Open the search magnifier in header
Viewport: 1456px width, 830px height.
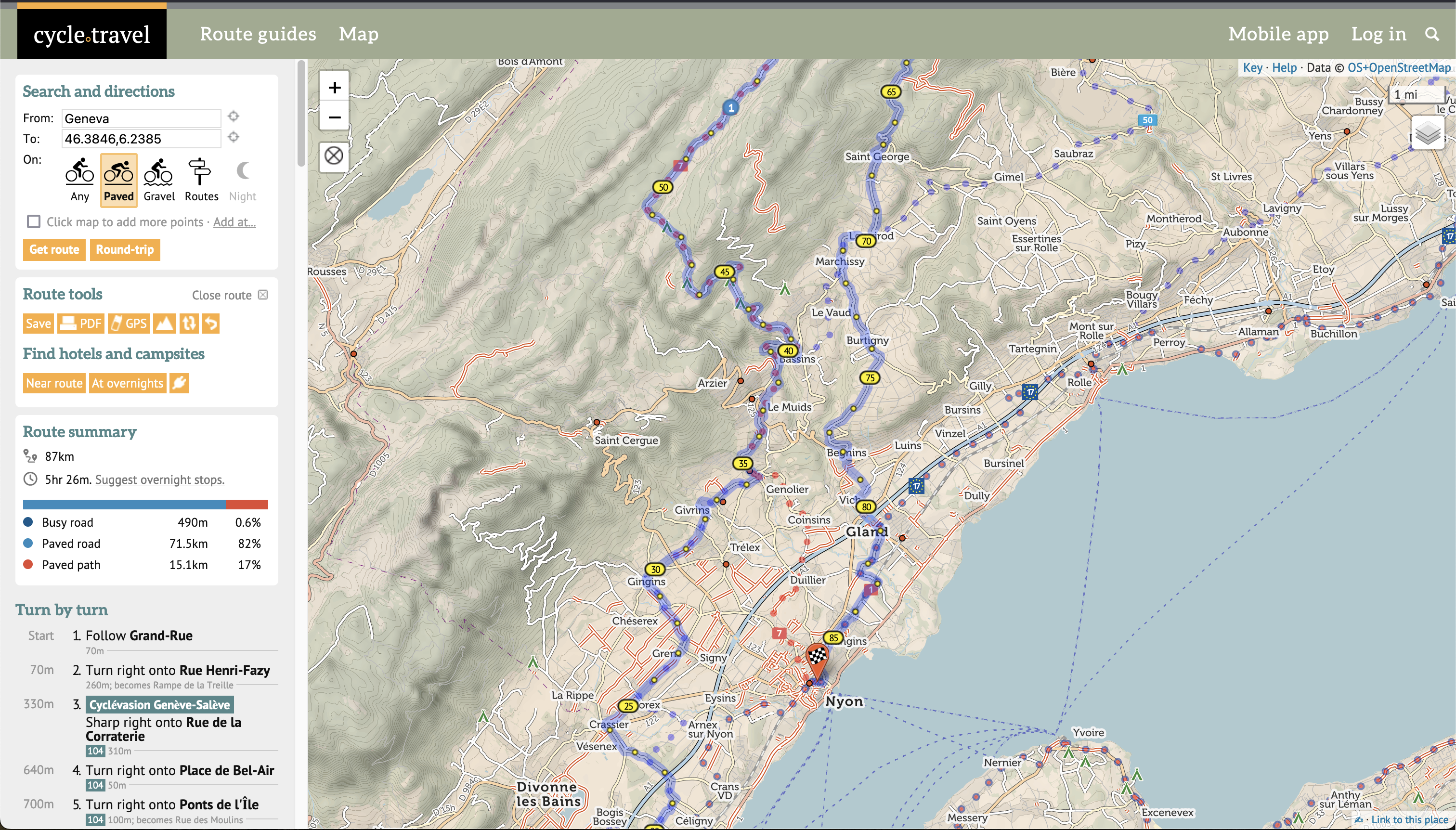click(1431, 34)
